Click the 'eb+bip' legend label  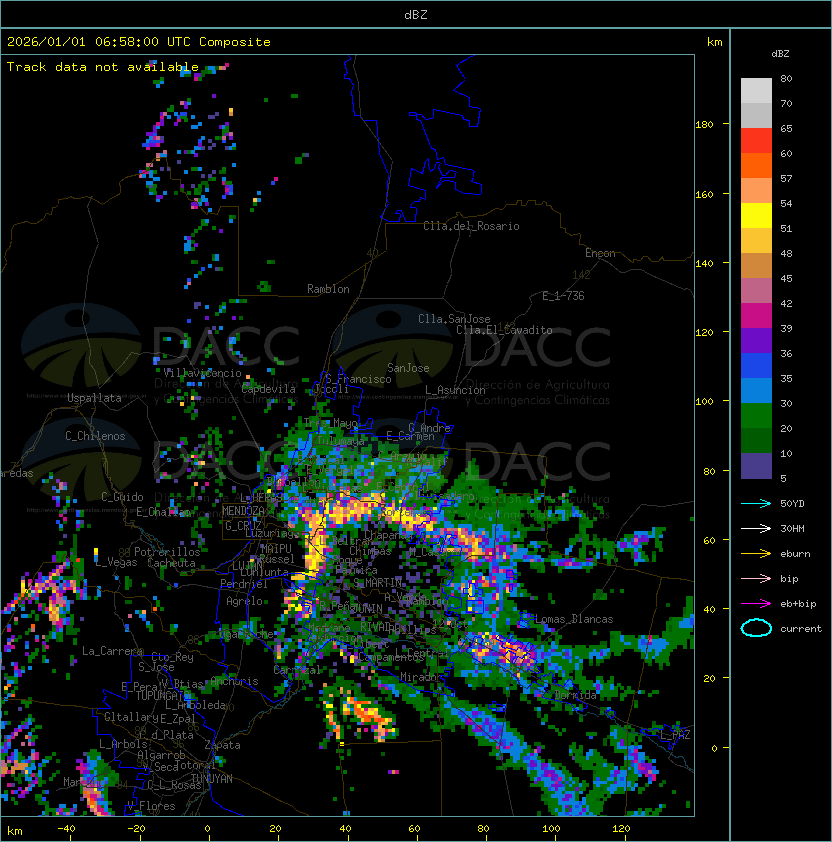coord(798,604)
